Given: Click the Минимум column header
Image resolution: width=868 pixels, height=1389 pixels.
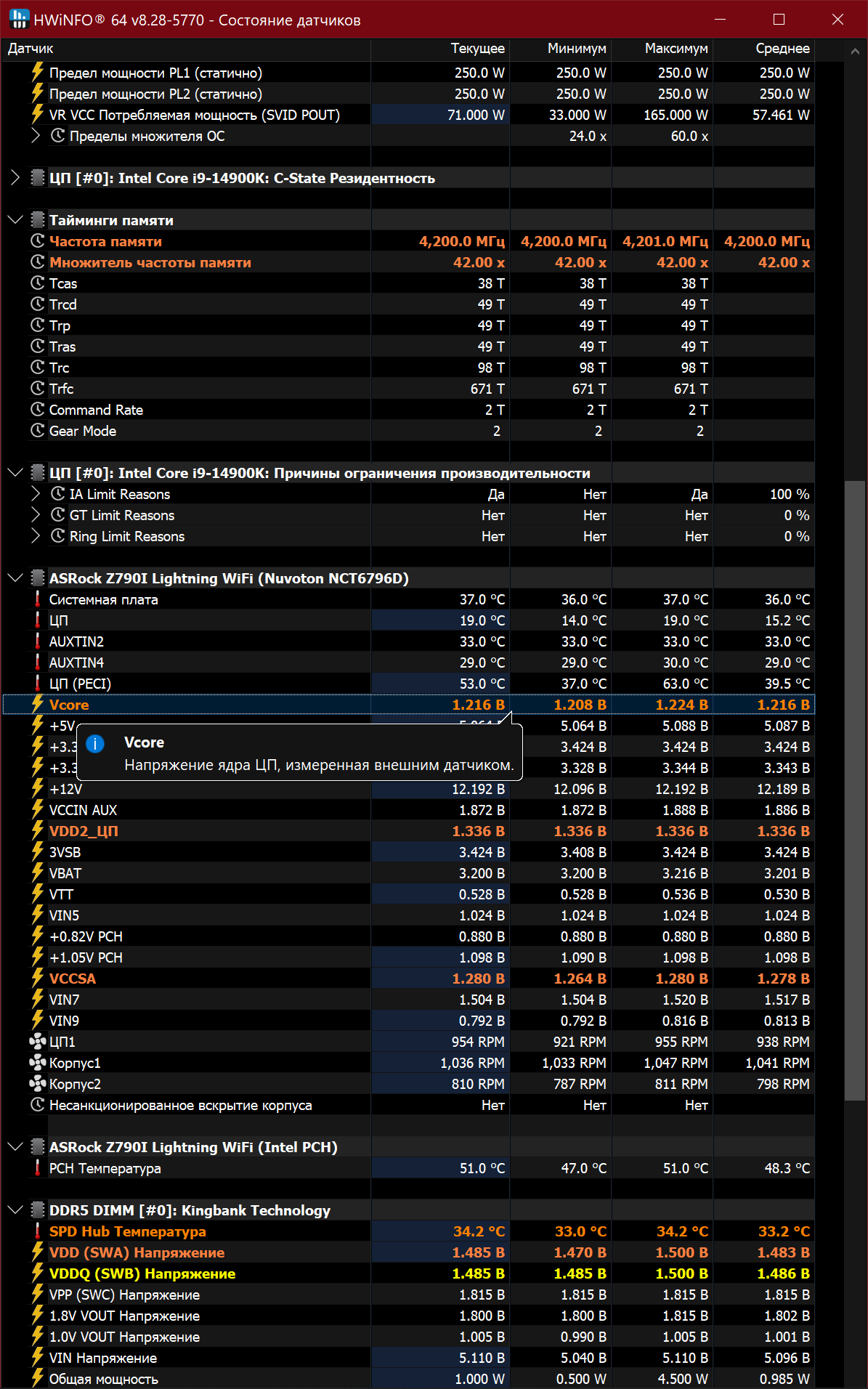Looking at the screenshot, I should pyautogui.click(x=561, y=49).
